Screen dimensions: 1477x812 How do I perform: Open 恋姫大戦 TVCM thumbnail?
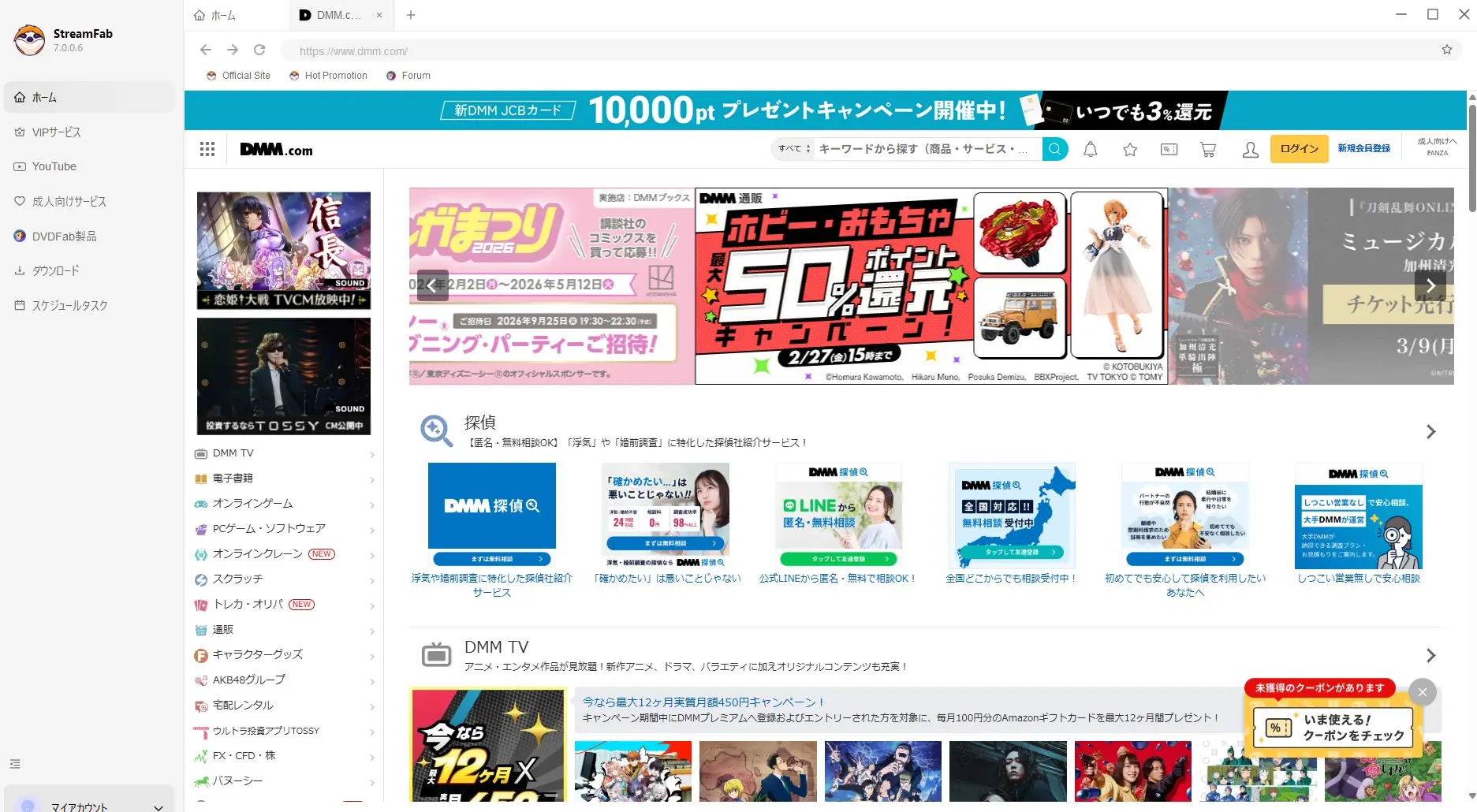click(284, 251)
